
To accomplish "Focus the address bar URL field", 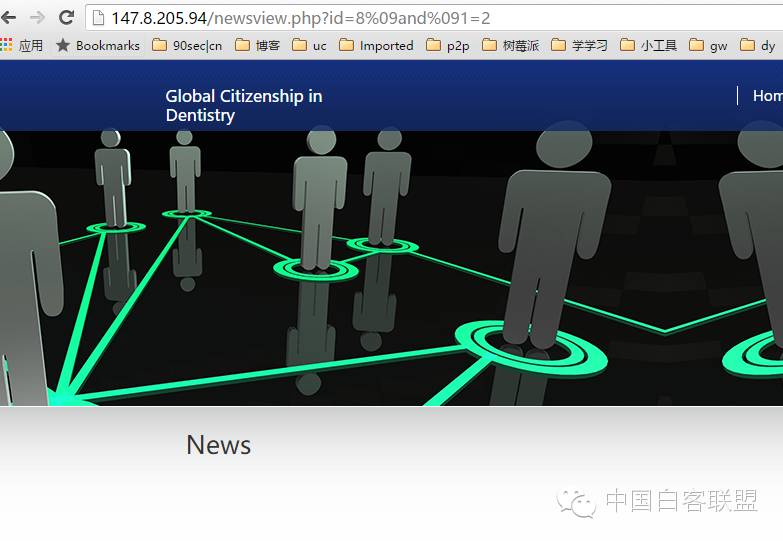I will (434, 18).
